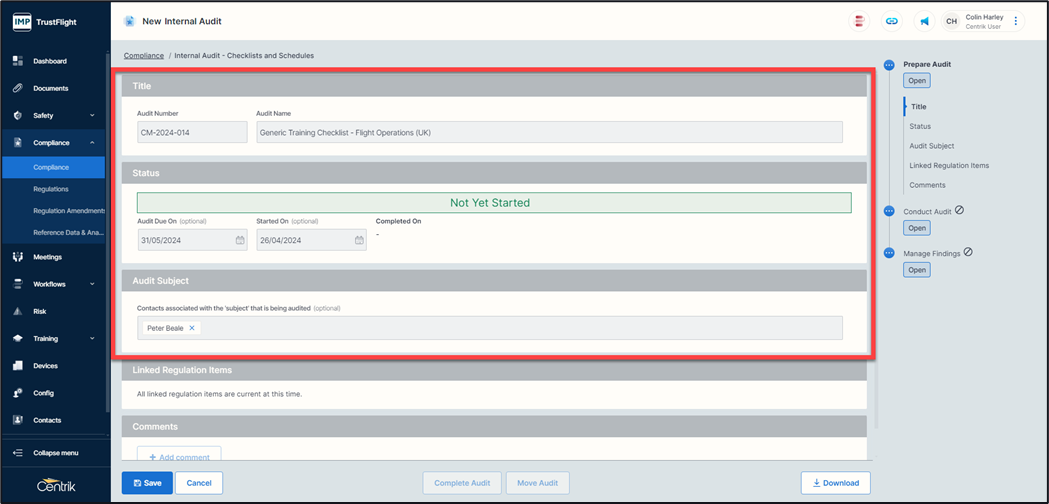This screenshot has width=1049, height=504.
Task: Click the red stacked-bars header icon
Action: coord(859,21)
